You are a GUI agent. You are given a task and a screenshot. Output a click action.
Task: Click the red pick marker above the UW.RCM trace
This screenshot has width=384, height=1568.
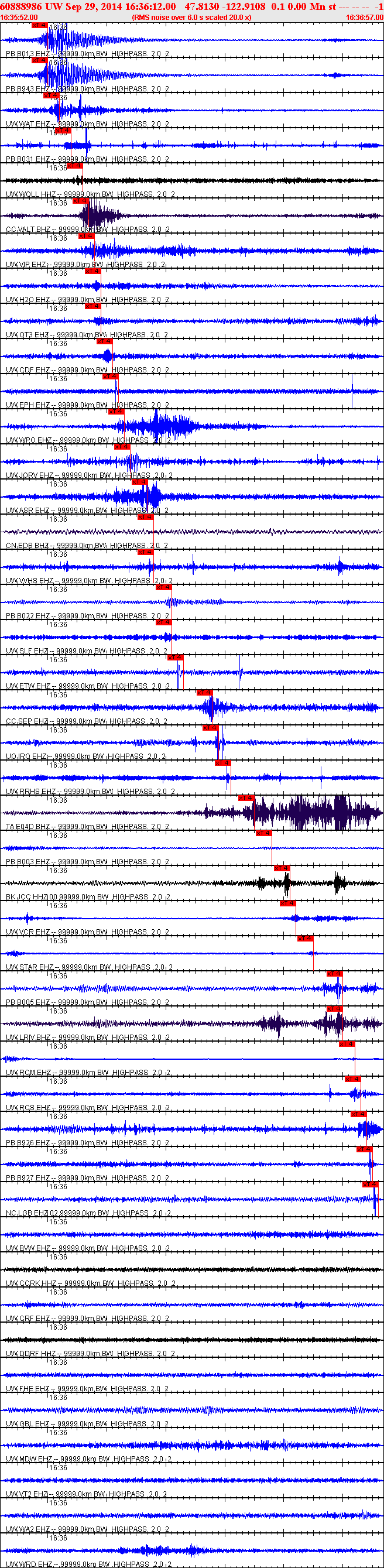click(x=347, y=1044)
